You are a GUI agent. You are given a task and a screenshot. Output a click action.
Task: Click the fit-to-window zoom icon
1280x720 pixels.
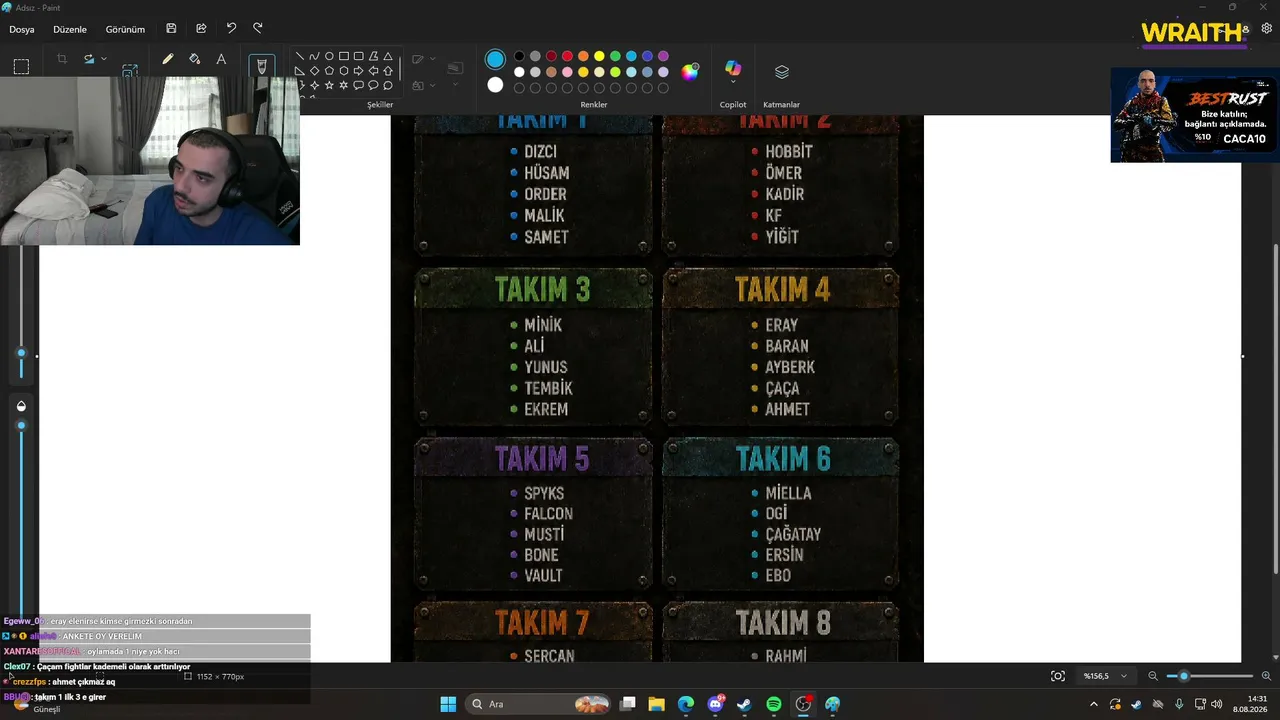click(1058, 676)
